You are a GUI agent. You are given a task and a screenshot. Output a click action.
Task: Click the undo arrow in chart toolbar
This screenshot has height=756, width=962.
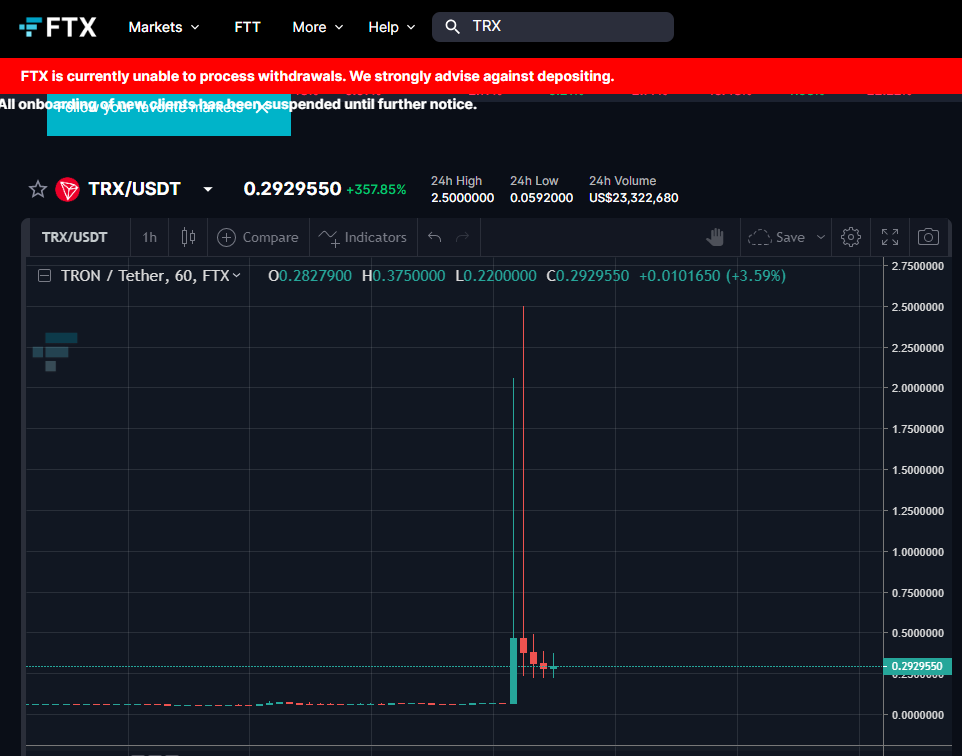click(434, 237)
